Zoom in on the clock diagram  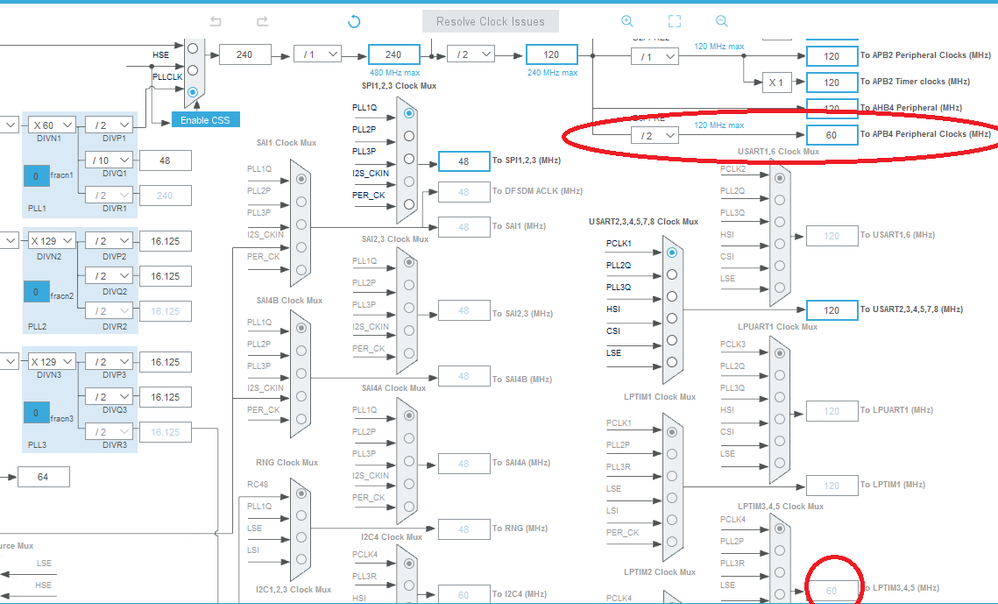627,21
